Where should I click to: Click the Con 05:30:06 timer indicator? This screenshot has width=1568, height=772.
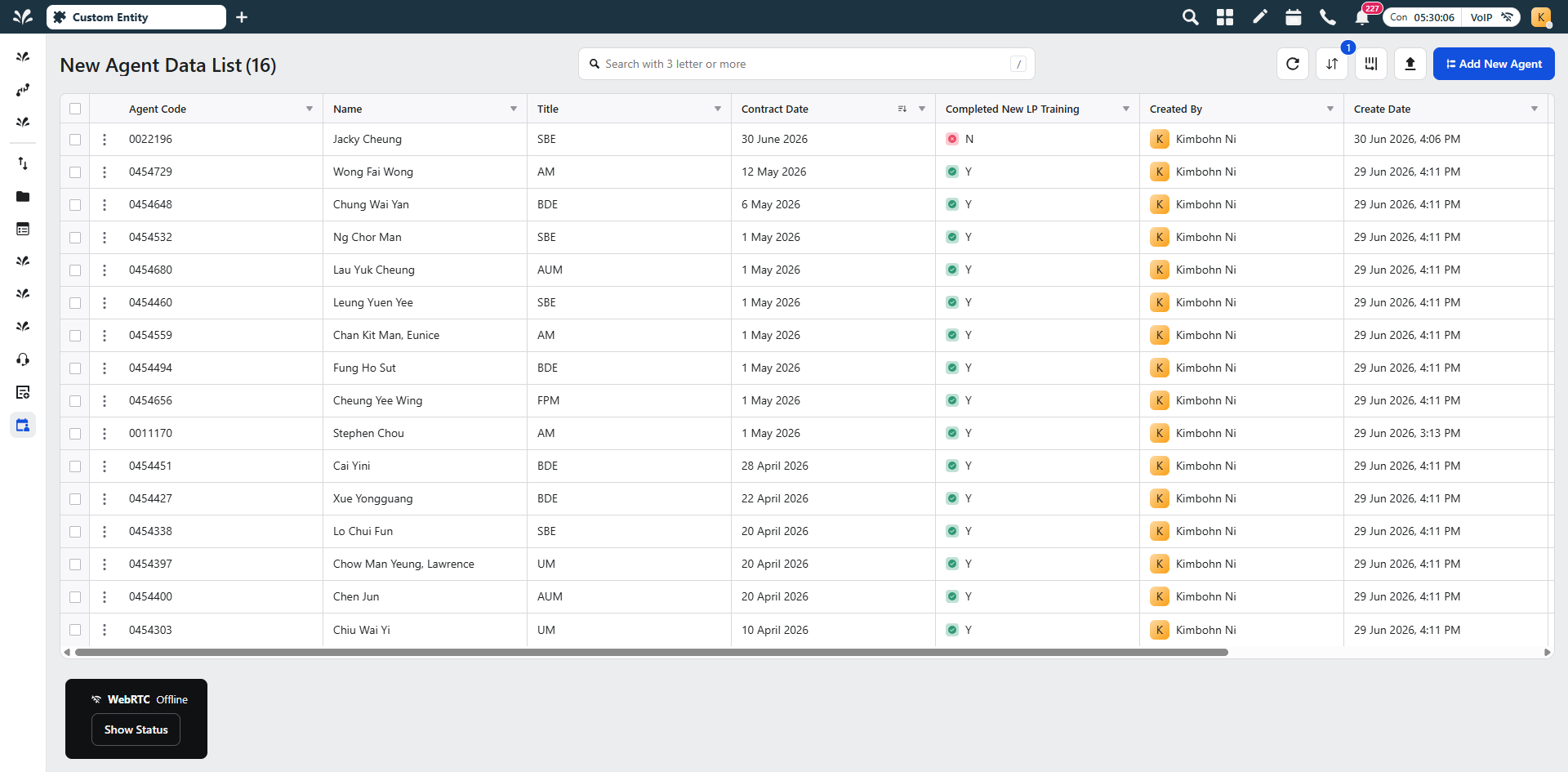1422,17
